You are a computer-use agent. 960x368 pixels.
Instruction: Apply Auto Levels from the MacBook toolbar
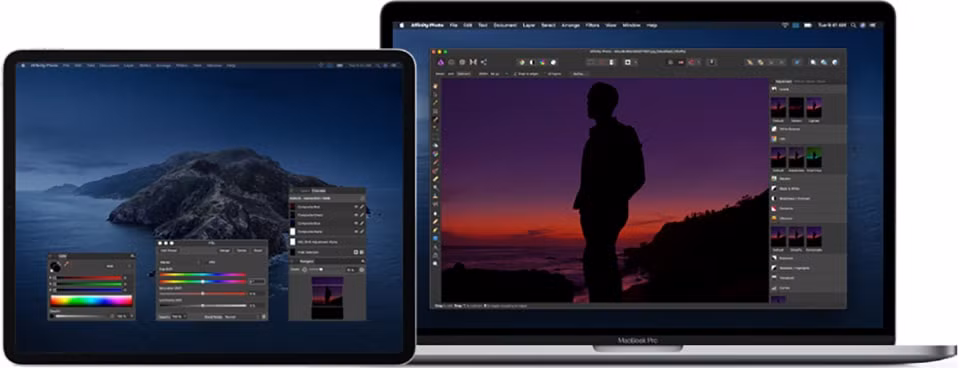pyautogui.click(x=522, y=62)
